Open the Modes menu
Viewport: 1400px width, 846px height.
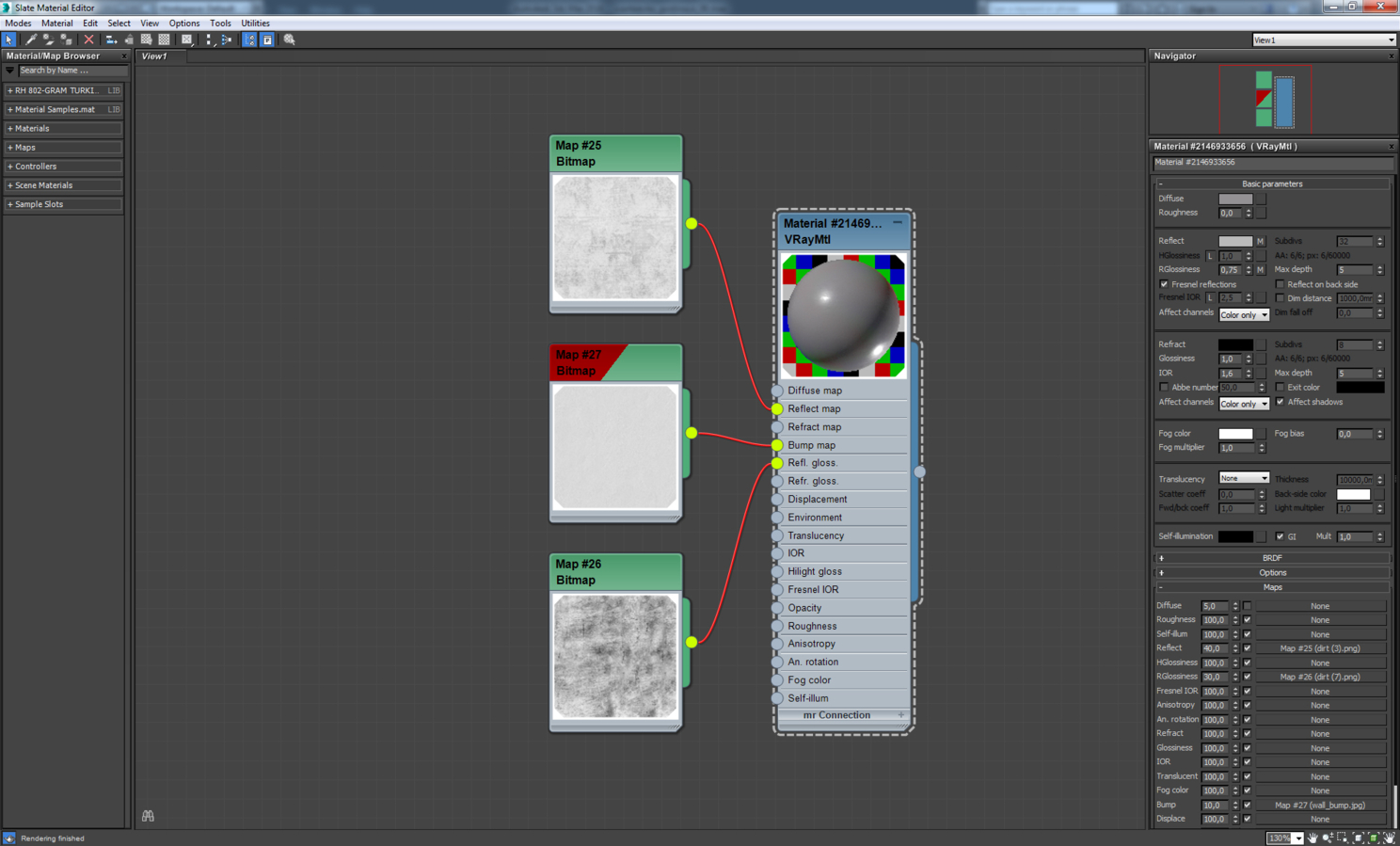(x=18, y=24)
